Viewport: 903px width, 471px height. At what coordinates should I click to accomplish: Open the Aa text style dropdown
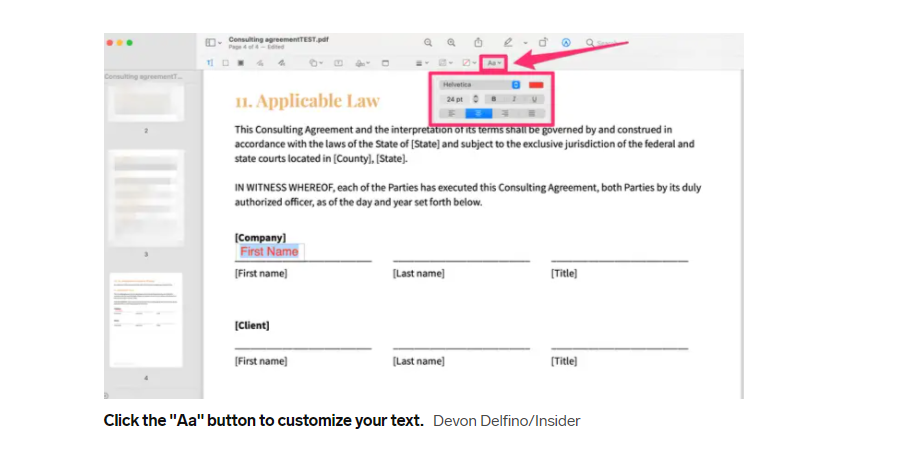[x=494, y=63]
